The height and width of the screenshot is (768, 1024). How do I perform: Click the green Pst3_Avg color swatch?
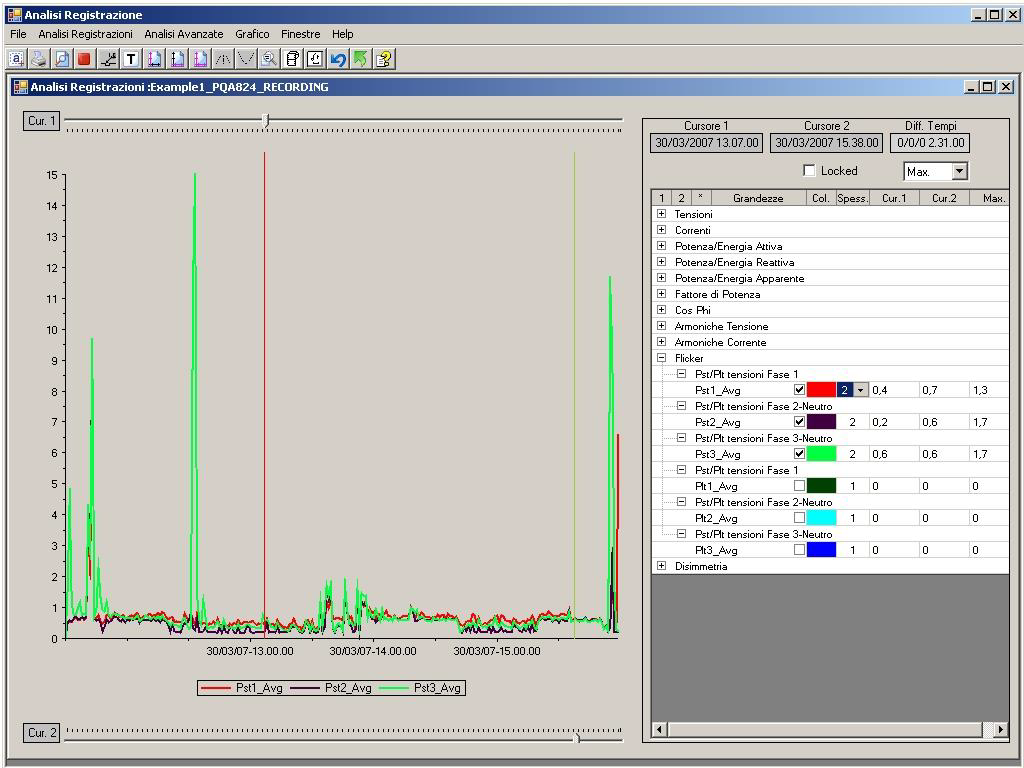(821, 454)
